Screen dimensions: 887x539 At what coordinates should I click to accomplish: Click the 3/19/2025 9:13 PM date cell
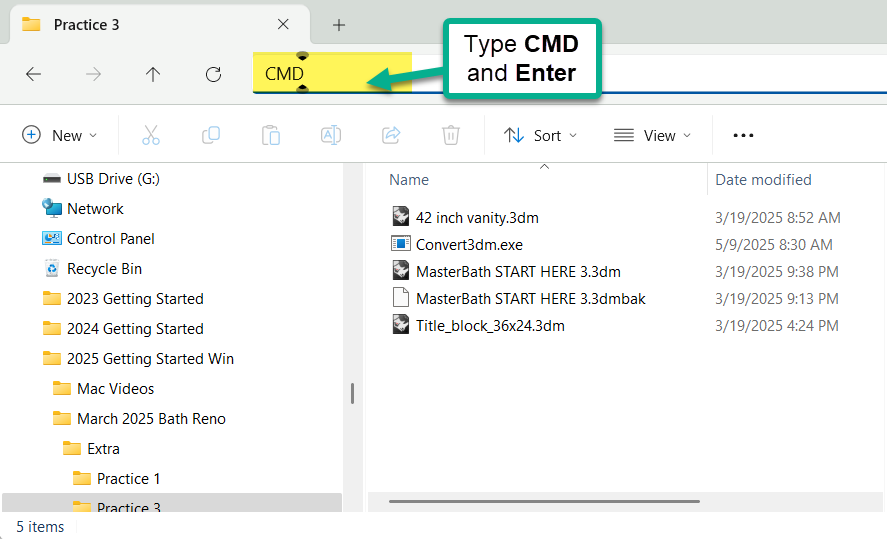(x=776, y=299)
